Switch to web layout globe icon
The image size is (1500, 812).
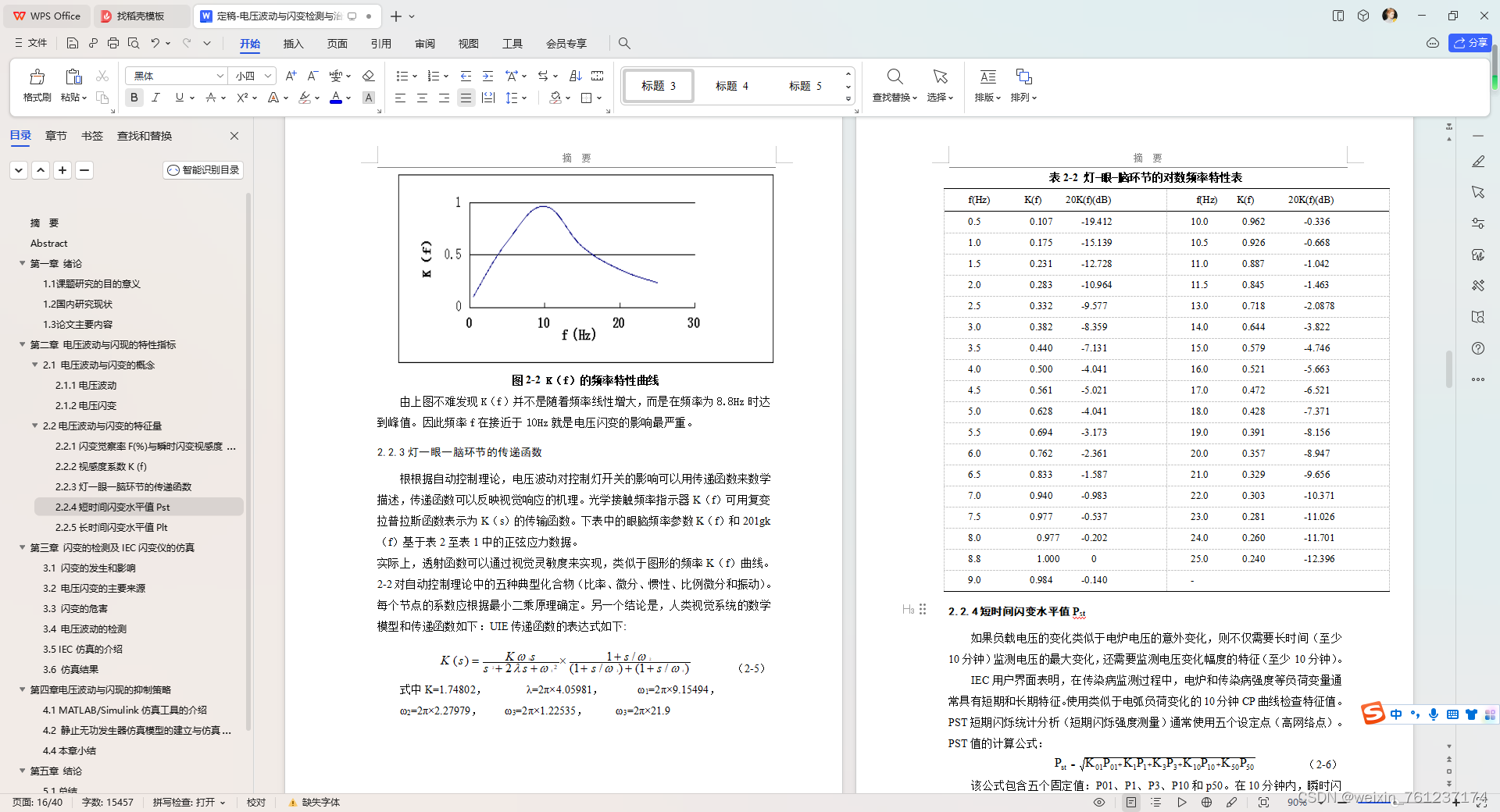(x=1207, y=802)
